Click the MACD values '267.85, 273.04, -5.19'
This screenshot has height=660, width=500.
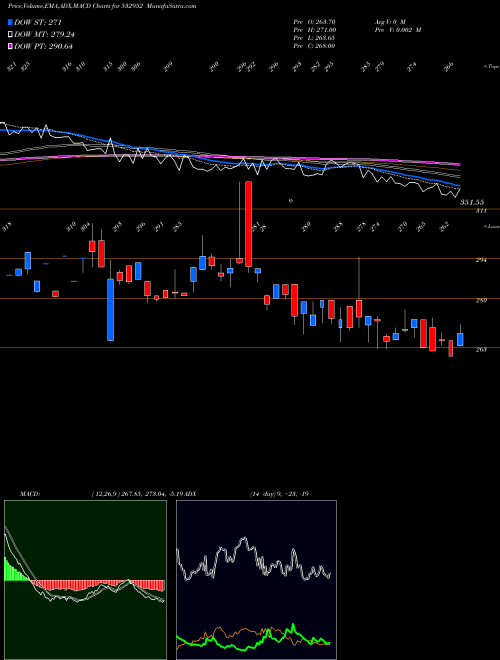pos(153,493)
